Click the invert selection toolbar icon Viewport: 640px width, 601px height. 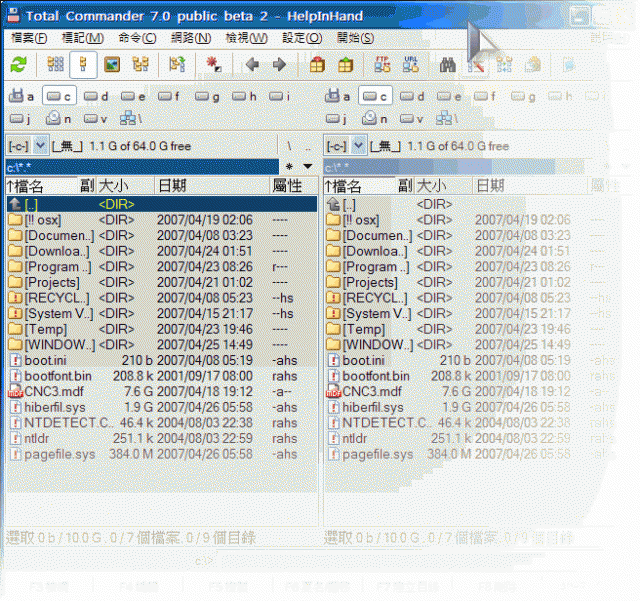(177, 65)
